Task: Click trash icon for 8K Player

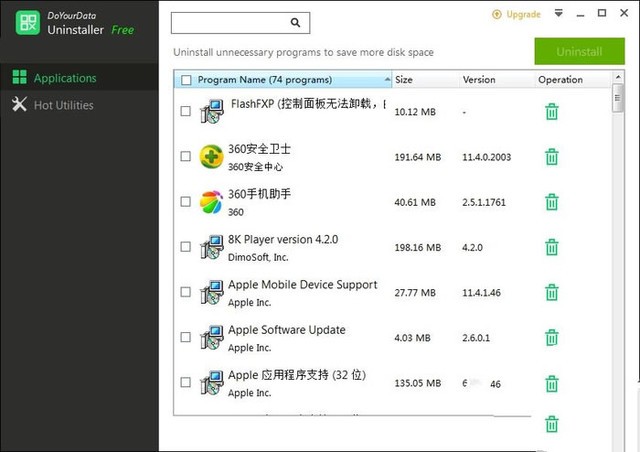Action: pos(551,247)
